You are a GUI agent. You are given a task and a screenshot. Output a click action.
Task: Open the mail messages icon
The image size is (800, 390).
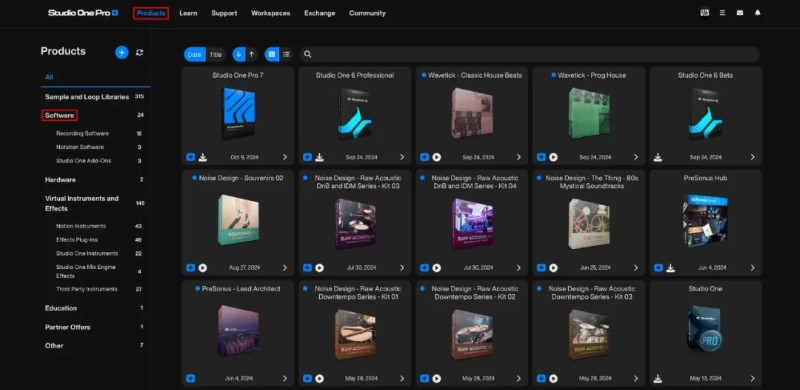coord(740,13)
